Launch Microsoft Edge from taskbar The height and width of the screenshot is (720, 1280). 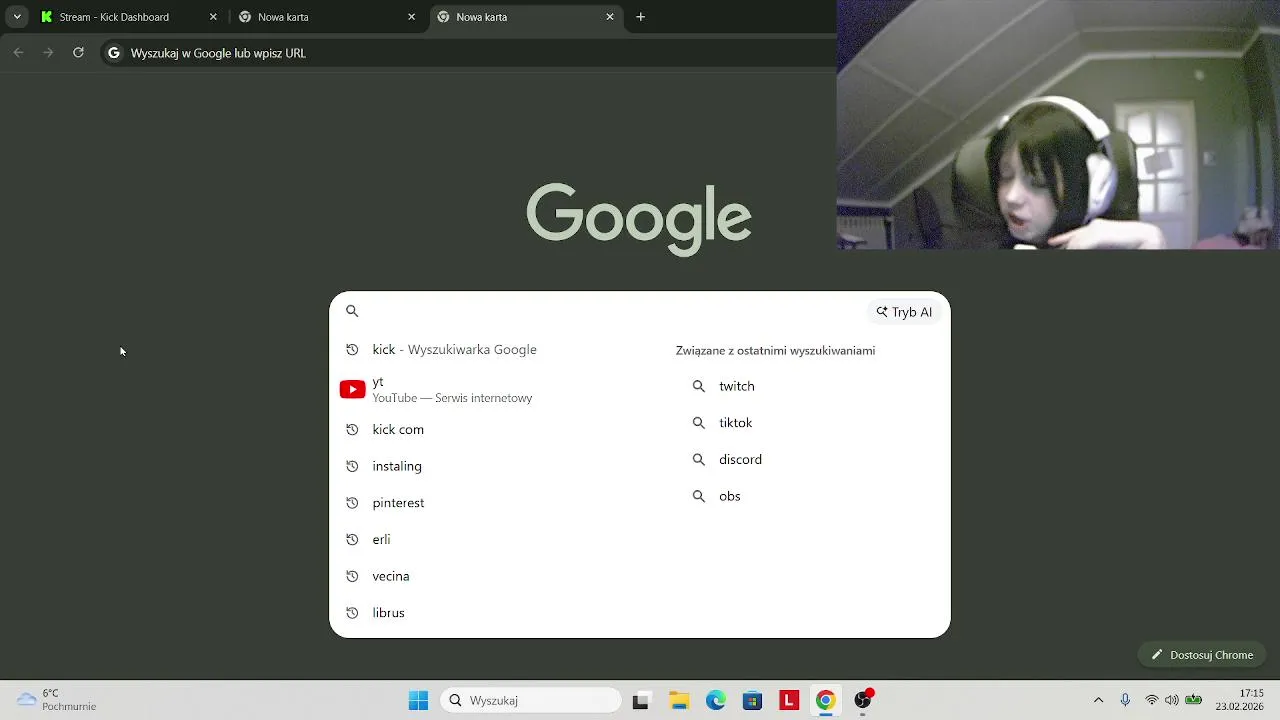716,700
